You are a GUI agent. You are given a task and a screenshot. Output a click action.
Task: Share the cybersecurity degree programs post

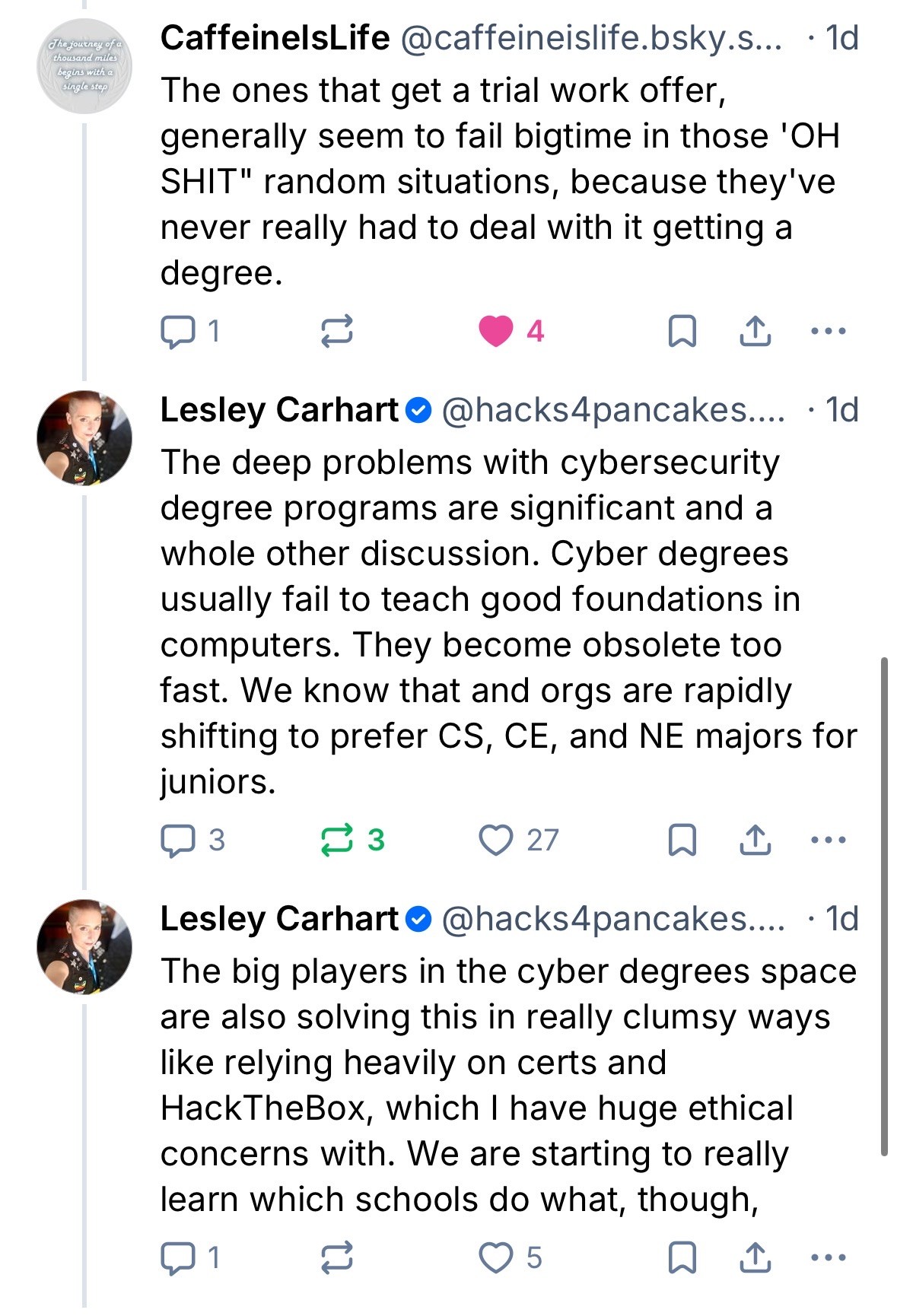click(755, 841)
